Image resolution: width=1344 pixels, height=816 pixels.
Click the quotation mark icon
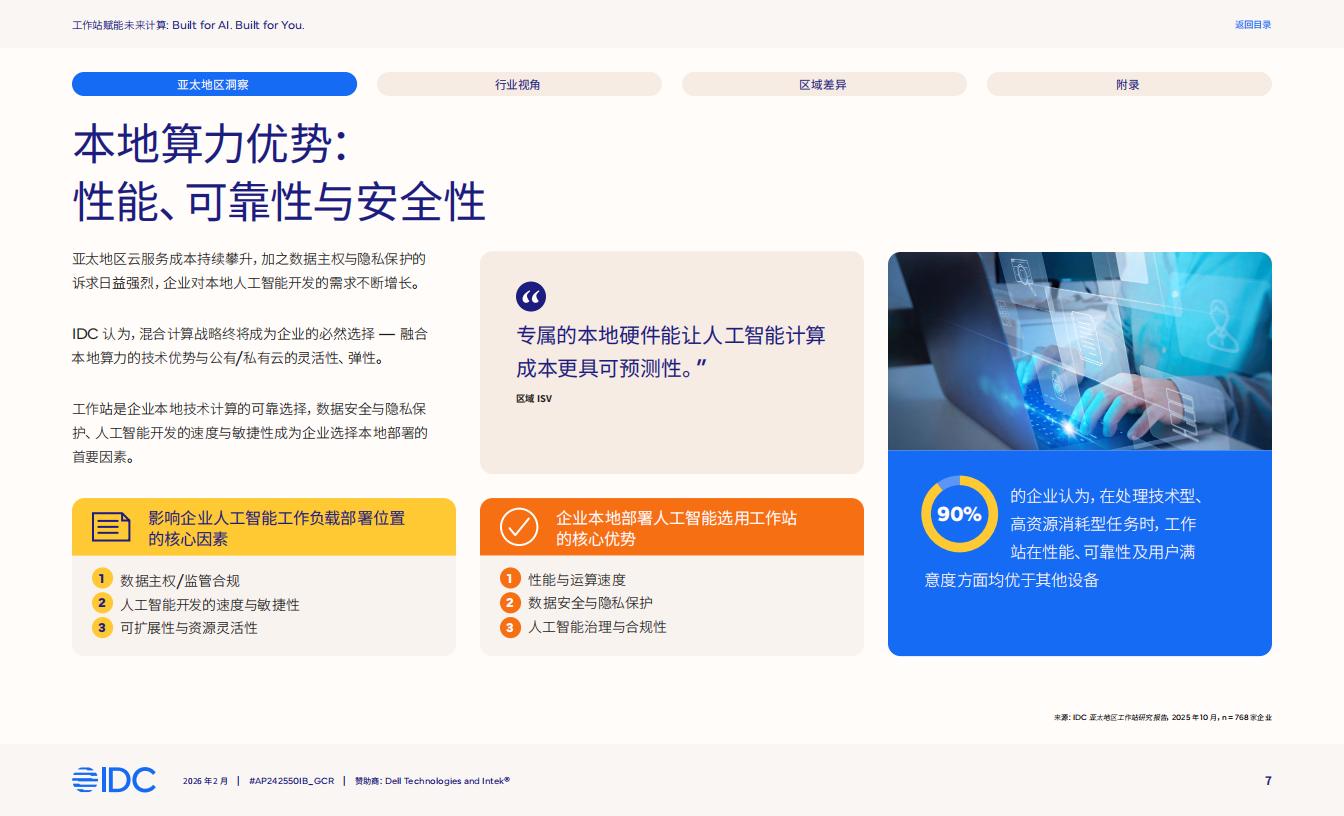pos(531,296)
